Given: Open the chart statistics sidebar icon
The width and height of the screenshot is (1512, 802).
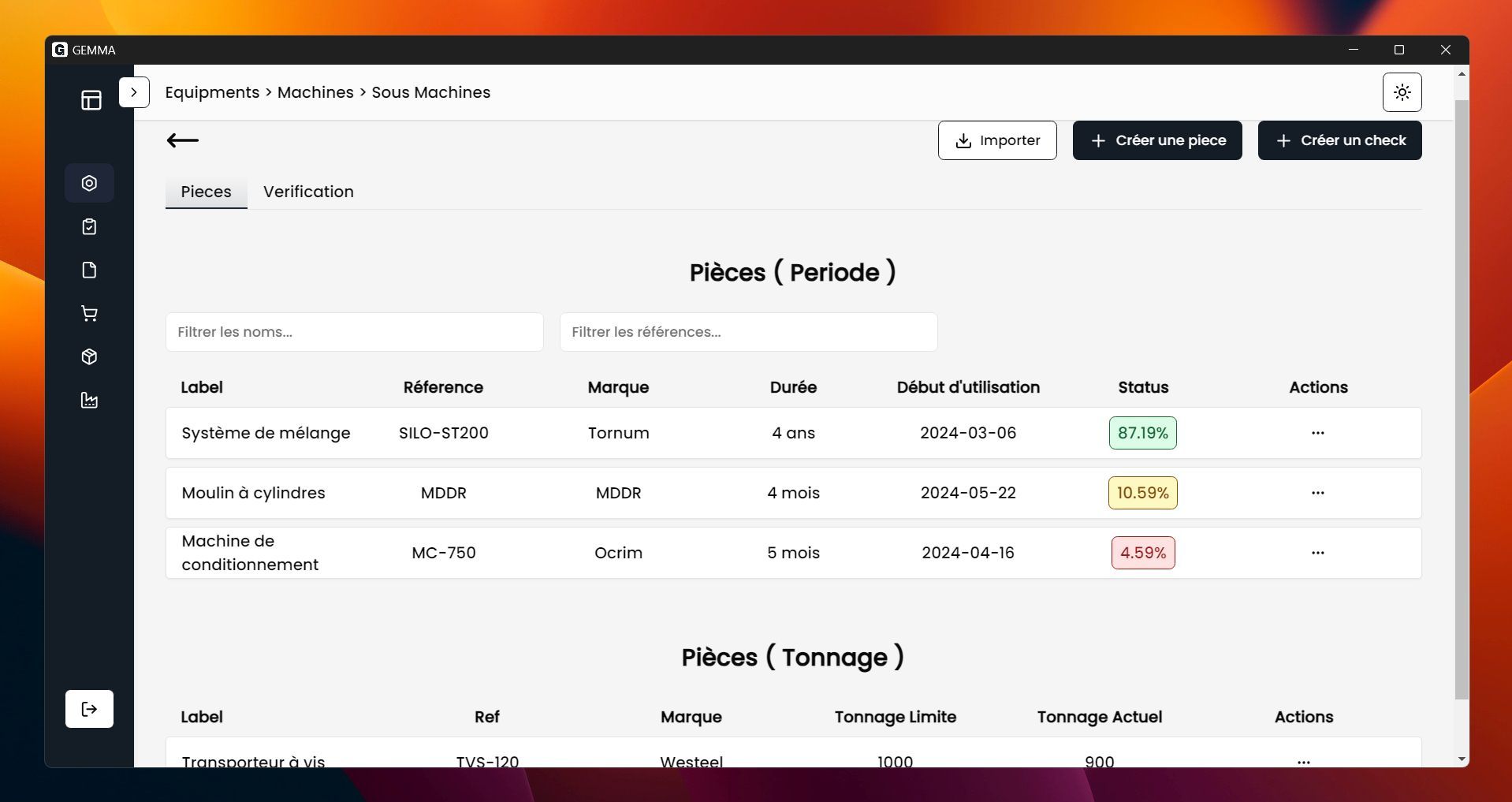Looking at the screenshot, I should 89,401.
